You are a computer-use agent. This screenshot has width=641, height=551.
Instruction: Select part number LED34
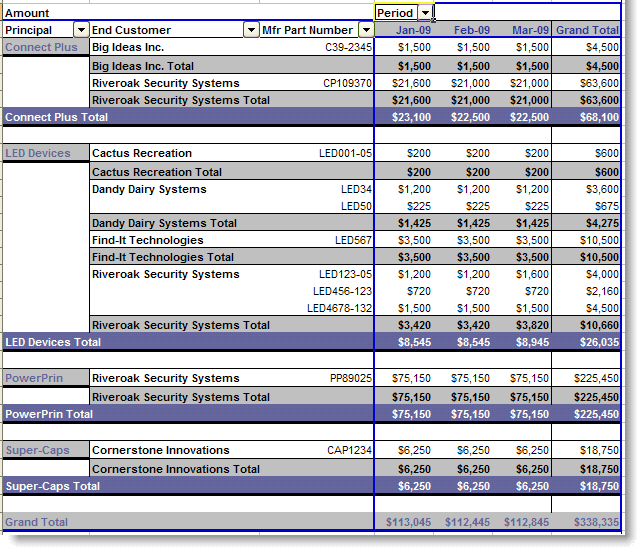(356, 189)
